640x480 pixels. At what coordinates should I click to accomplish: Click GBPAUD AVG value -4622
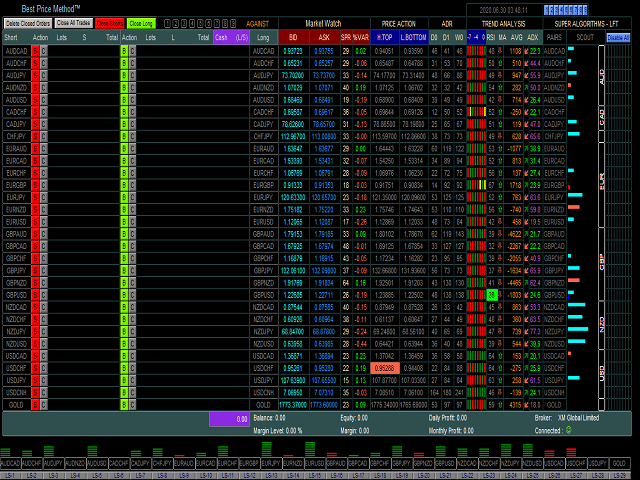(x=514, y=234)
